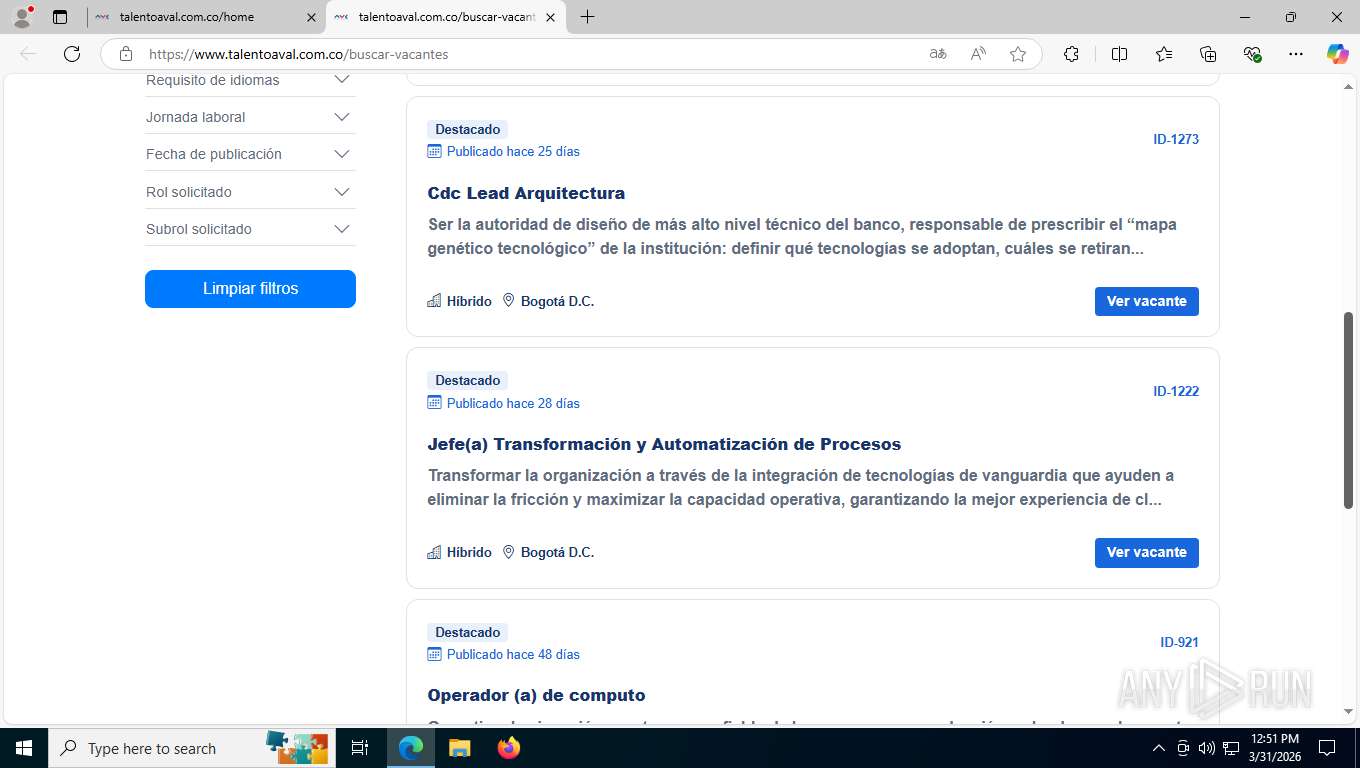Click the Destacado badge on Operador de computo
The height and width of the screenshot is (768, 1360).
[467, 632]
